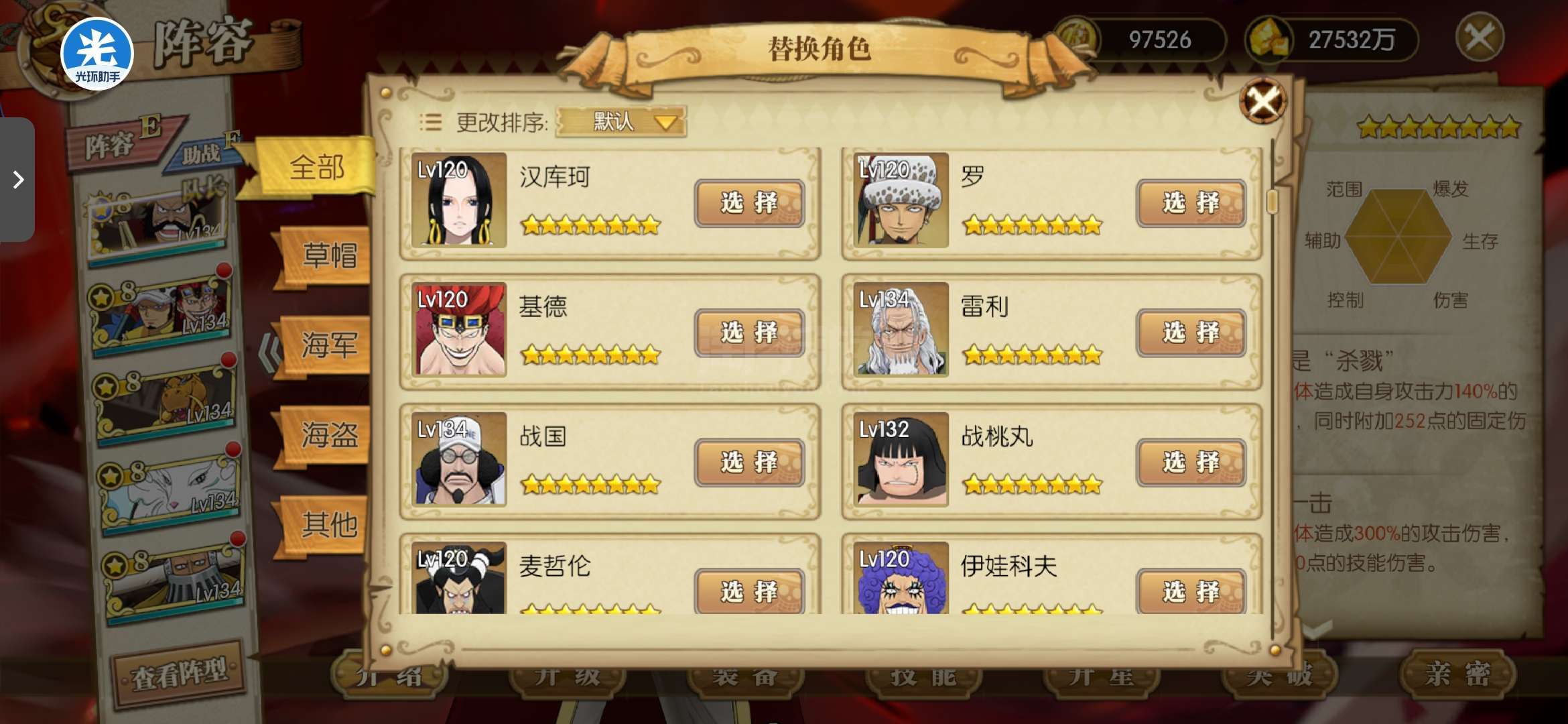Click the character list scrollbar handle

point(1272,201)
